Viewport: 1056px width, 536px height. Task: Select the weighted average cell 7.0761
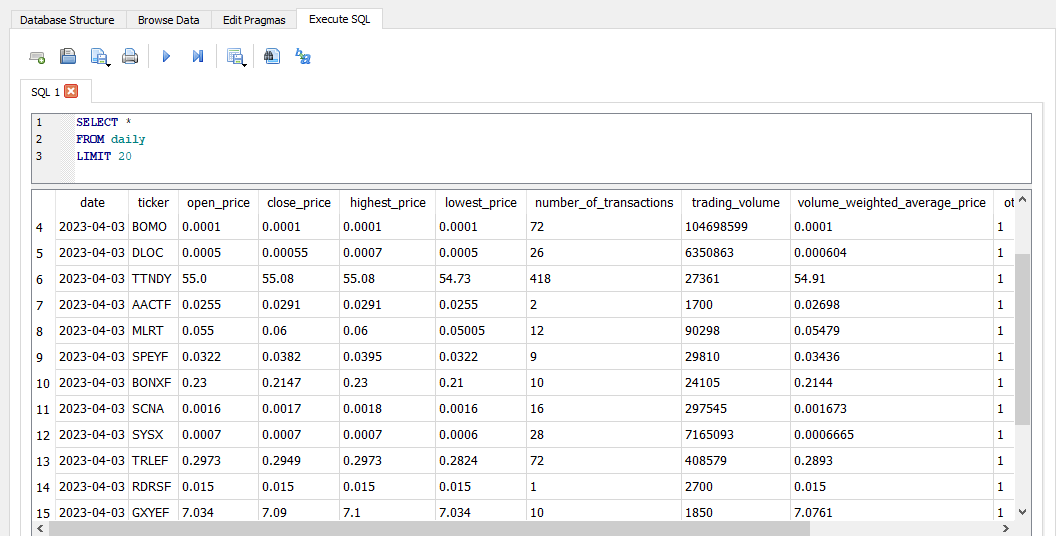(x=892, y=512)
